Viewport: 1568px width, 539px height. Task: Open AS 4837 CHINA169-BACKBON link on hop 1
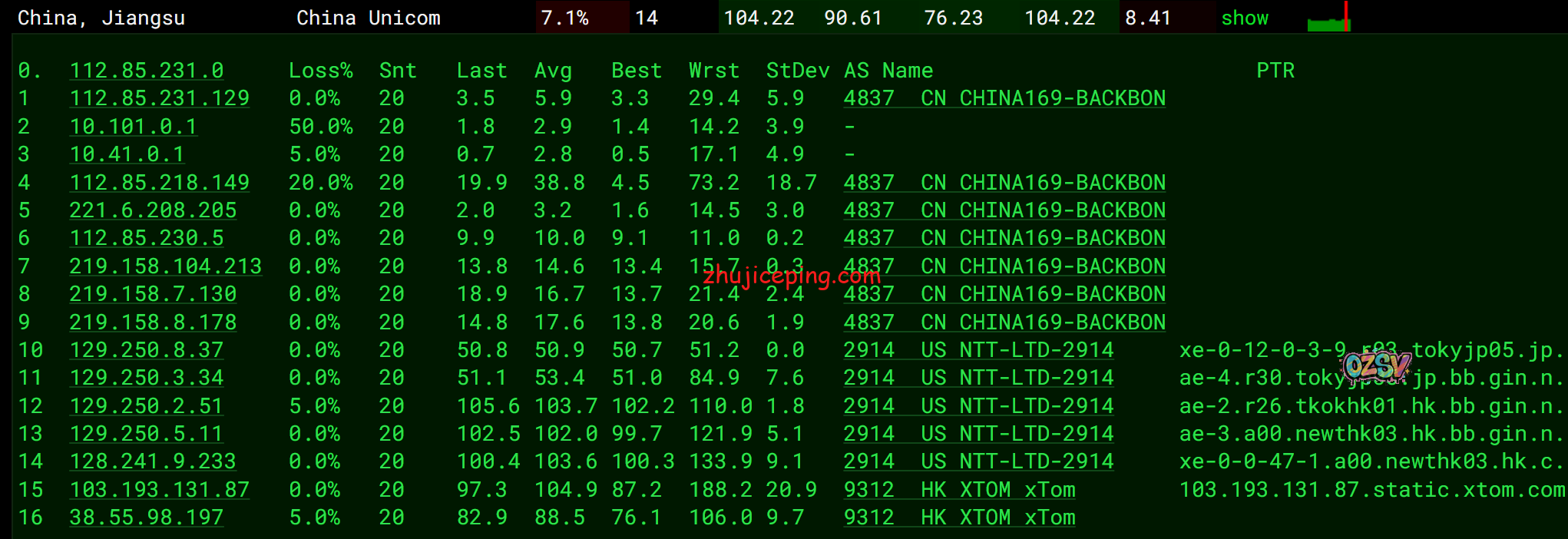pyautogui.click(x=1004, y=98)
